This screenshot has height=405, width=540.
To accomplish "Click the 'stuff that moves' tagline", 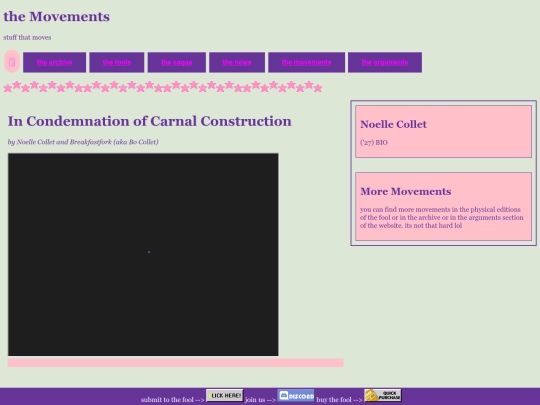I will pyautogui.click(x=27, y=38).
